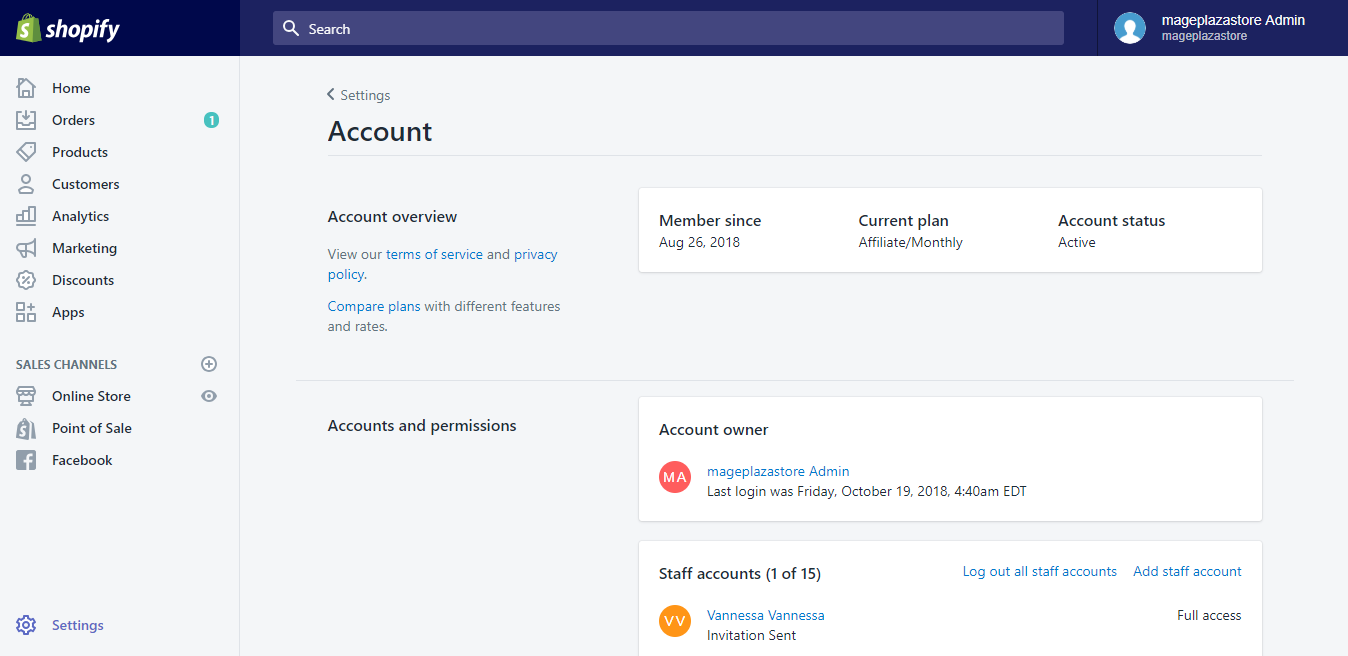Click the Point of Sale bag icon
Screen dimensions: 1348x656
point(26,428)
